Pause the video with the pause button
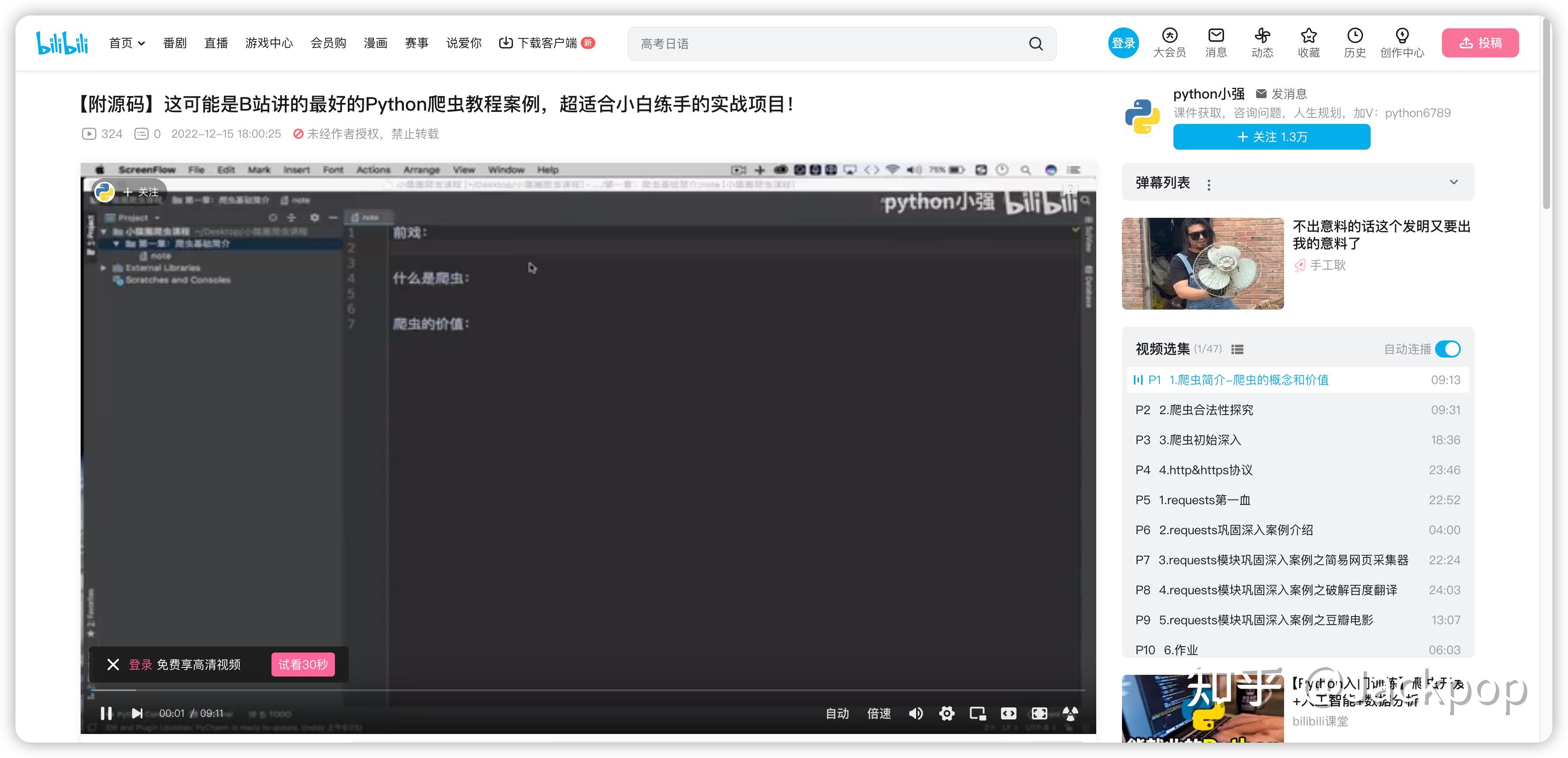This screenshot has height=758, width=1568. click(x=106, y=713)
